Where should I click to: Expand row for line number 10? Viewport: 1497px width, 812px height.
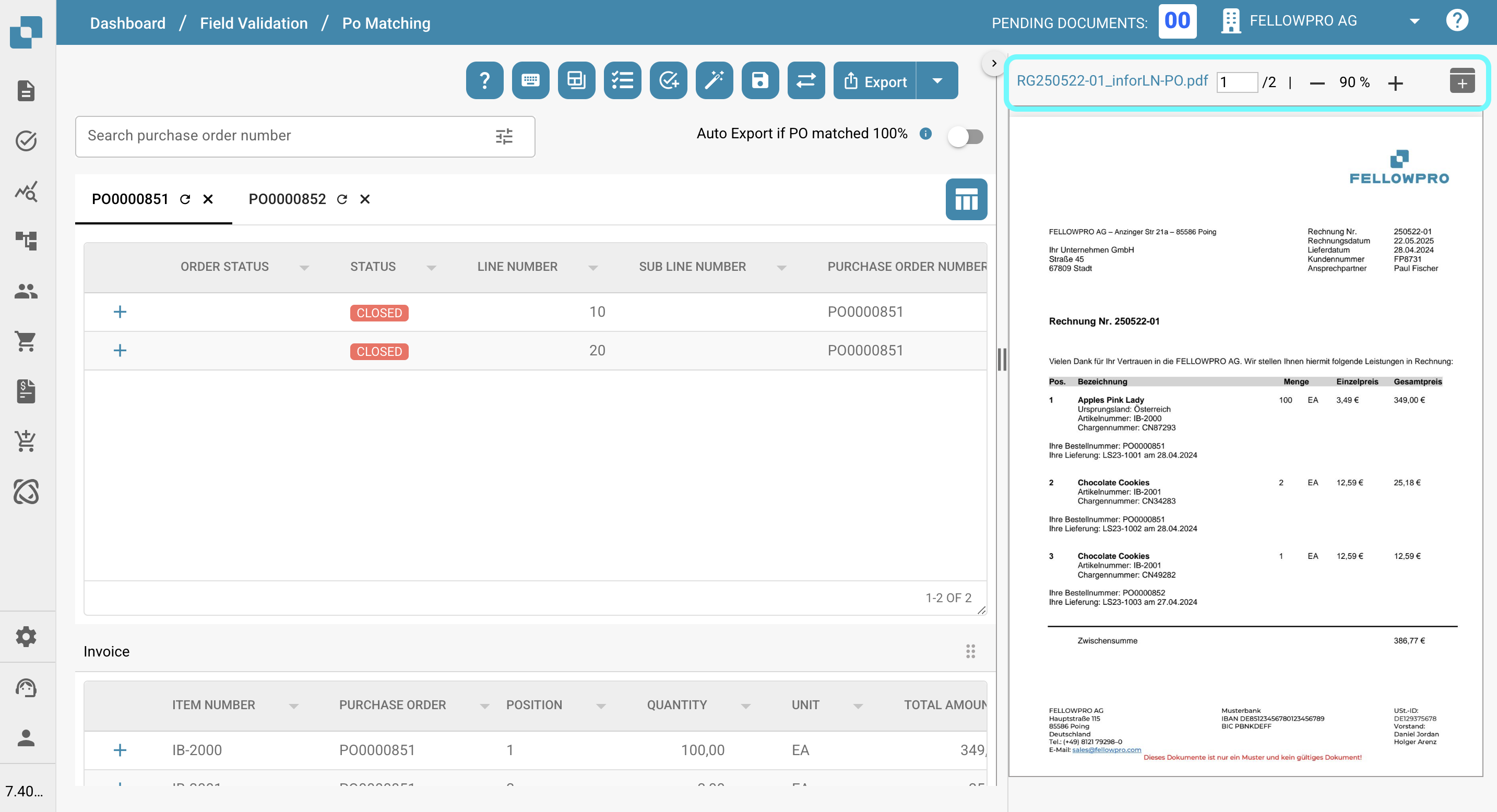point(120,312)
